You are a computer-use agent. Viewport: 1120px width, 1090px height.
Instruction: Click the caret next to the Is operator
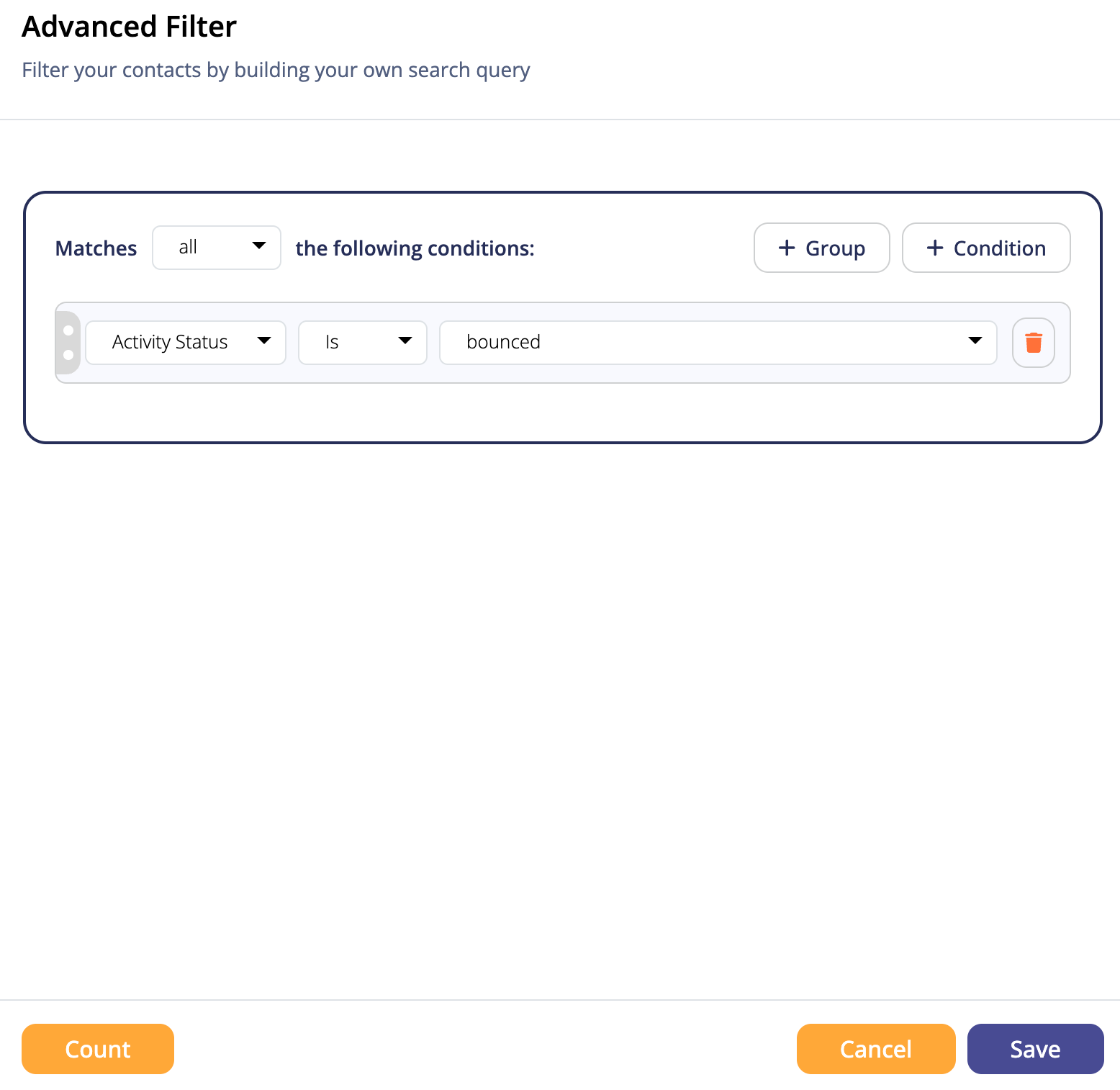tap(405, 341)
